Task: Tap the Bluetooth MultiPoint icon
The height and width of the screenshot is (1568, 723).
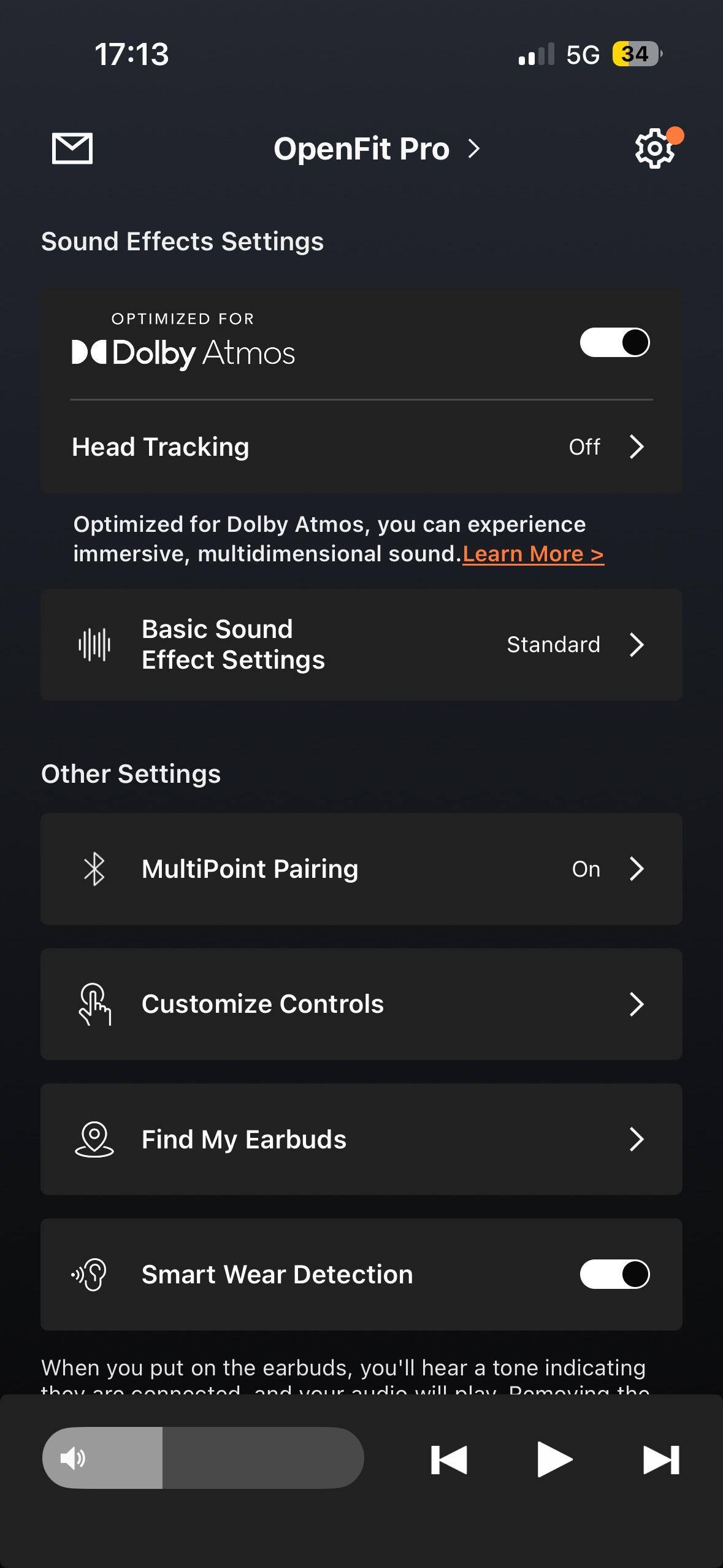Action: point(94,869)
